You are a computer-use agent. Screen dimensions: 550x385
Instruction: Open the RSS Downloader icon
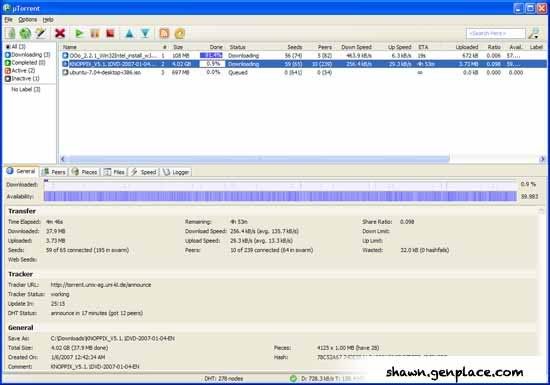point(164,33)
